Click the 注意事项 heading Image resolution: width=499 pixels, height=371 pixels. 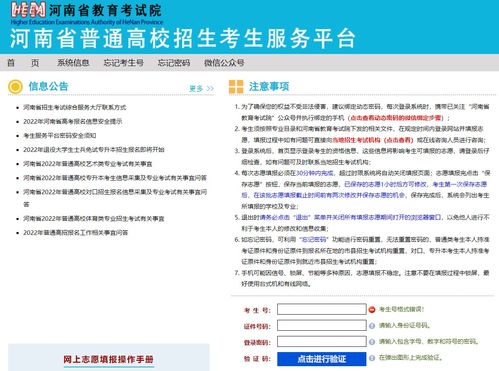point(269,87)
